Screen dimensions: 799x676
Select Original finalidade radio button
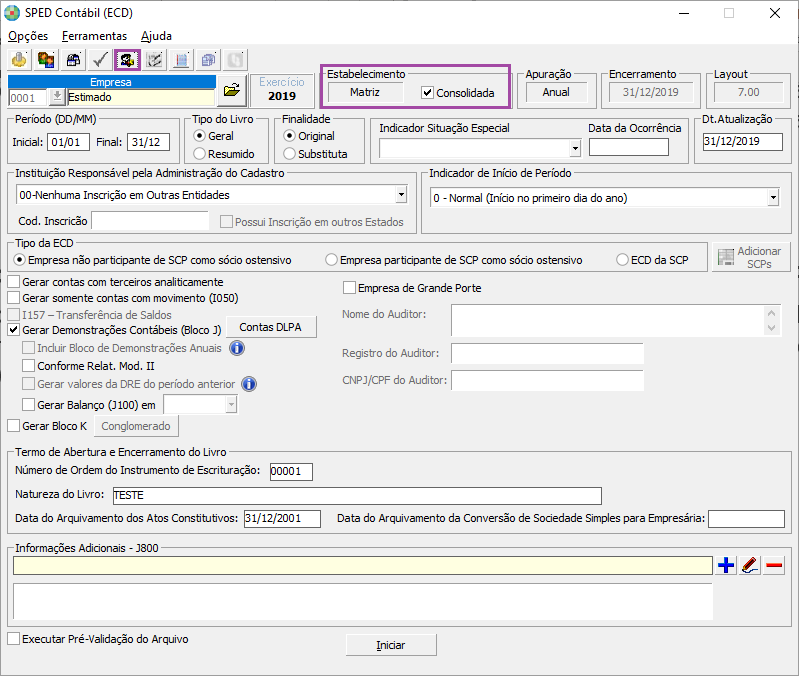289,136
